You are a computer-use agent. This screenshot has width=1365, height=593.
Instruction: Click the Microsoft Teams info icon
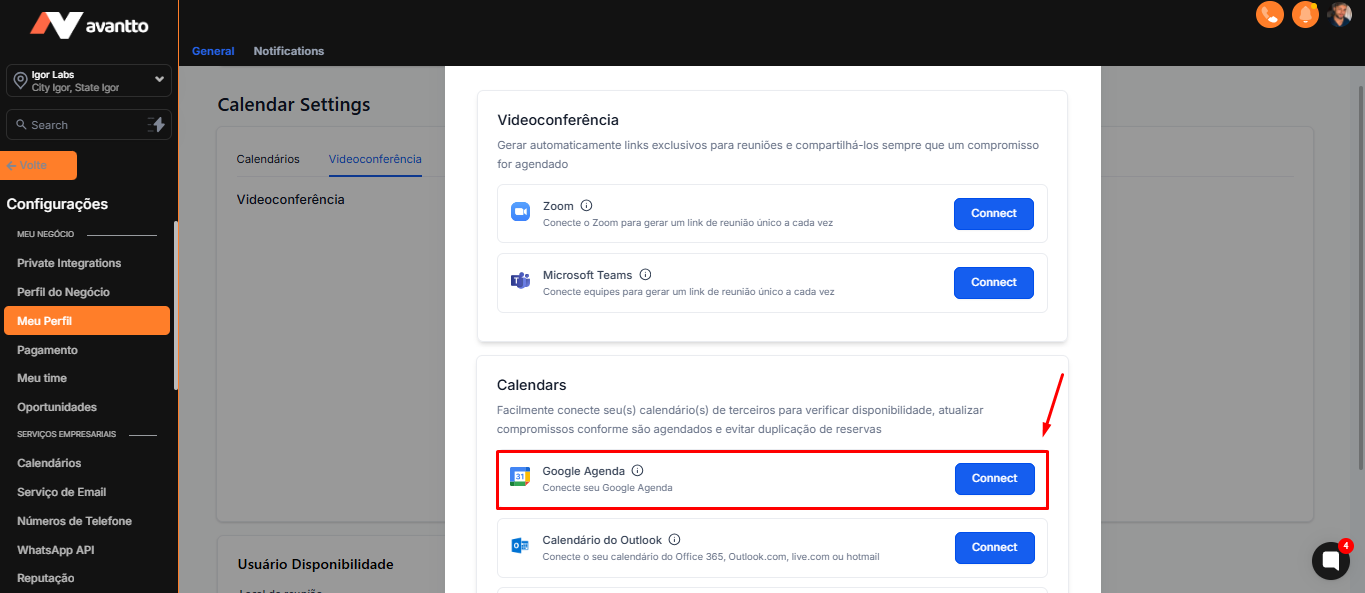point(645,275)
